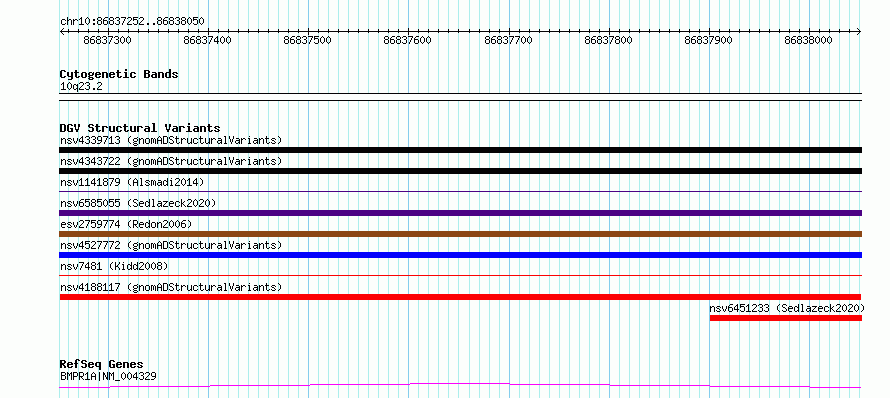The width and height of the screenshot is (890, 398).
Task: Open the nsv4343722 gnomAD variant label
Action: pyautogui.click(x=171, y=161)
